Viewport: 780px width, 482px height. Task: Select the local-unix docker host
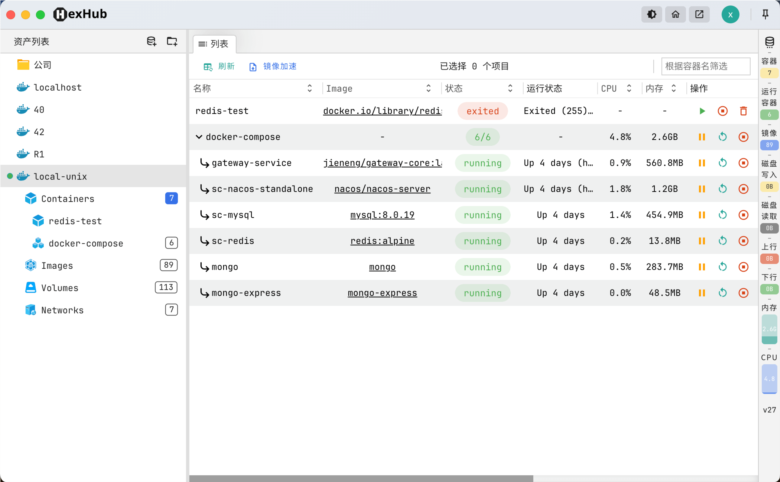[94, 176]
